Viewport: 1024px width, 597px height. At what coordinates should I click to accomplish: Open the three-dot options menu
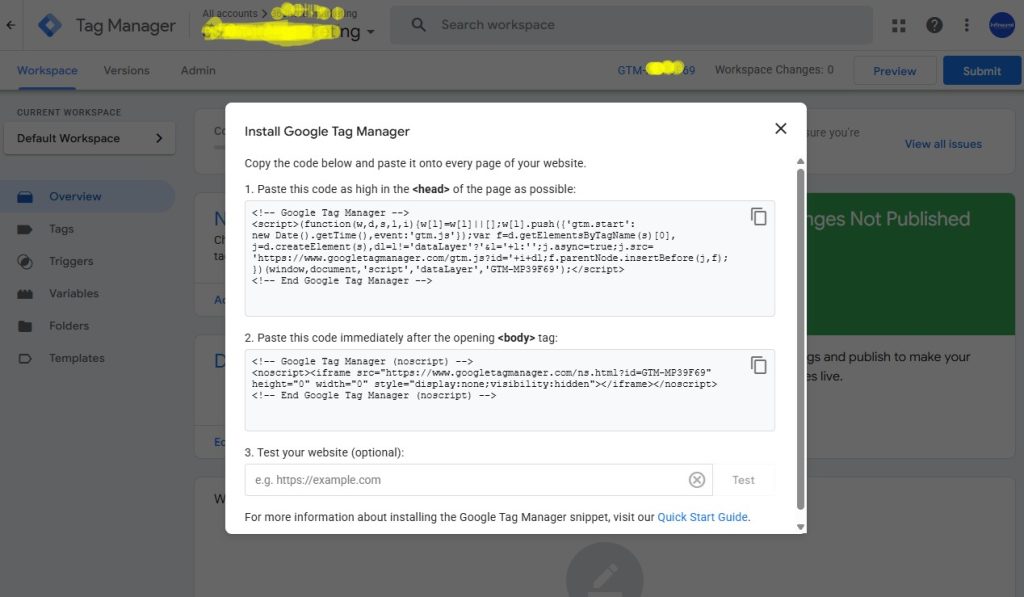tap(966, 24)
